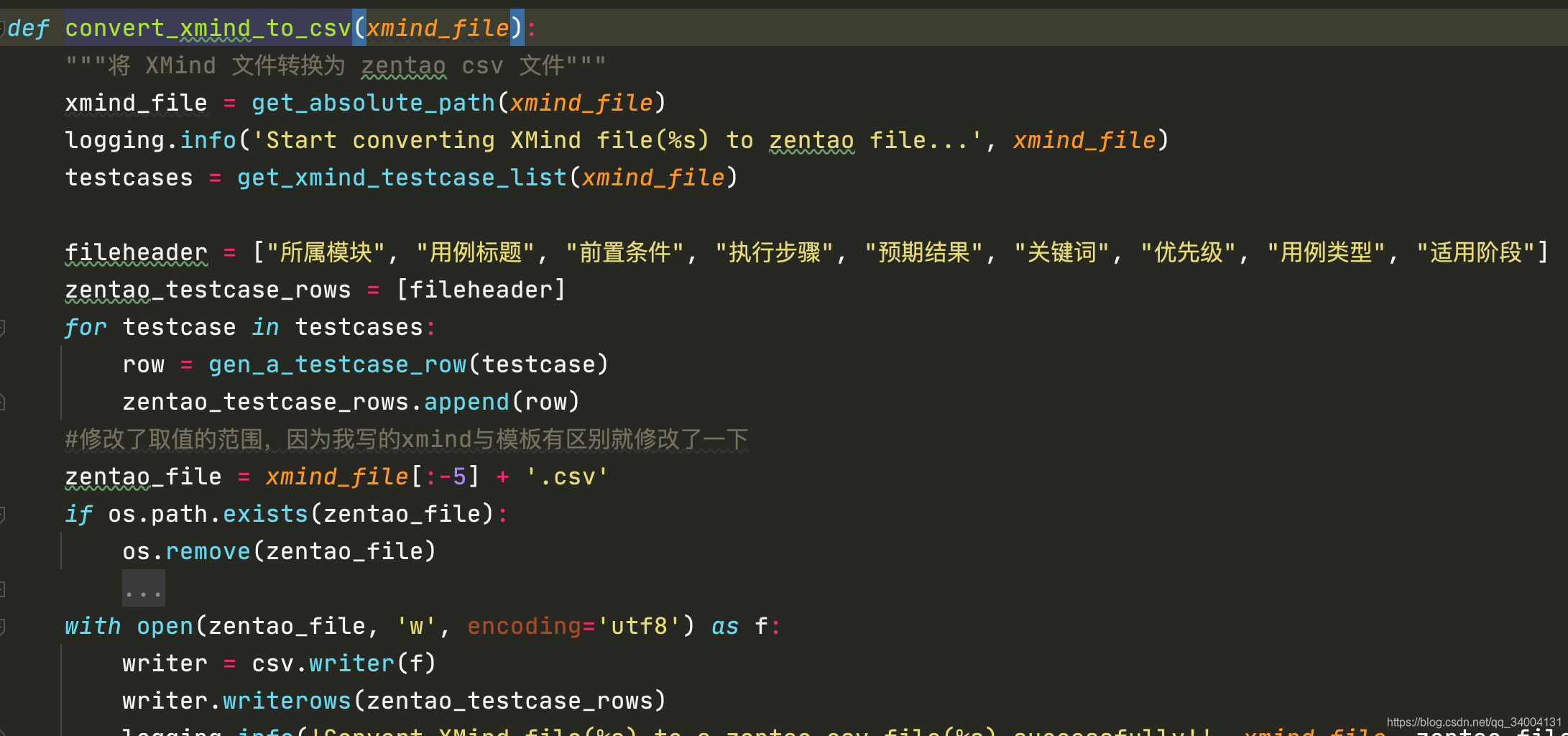Select xmind_file parameter in def line
1568x736 pixels.
438,29
